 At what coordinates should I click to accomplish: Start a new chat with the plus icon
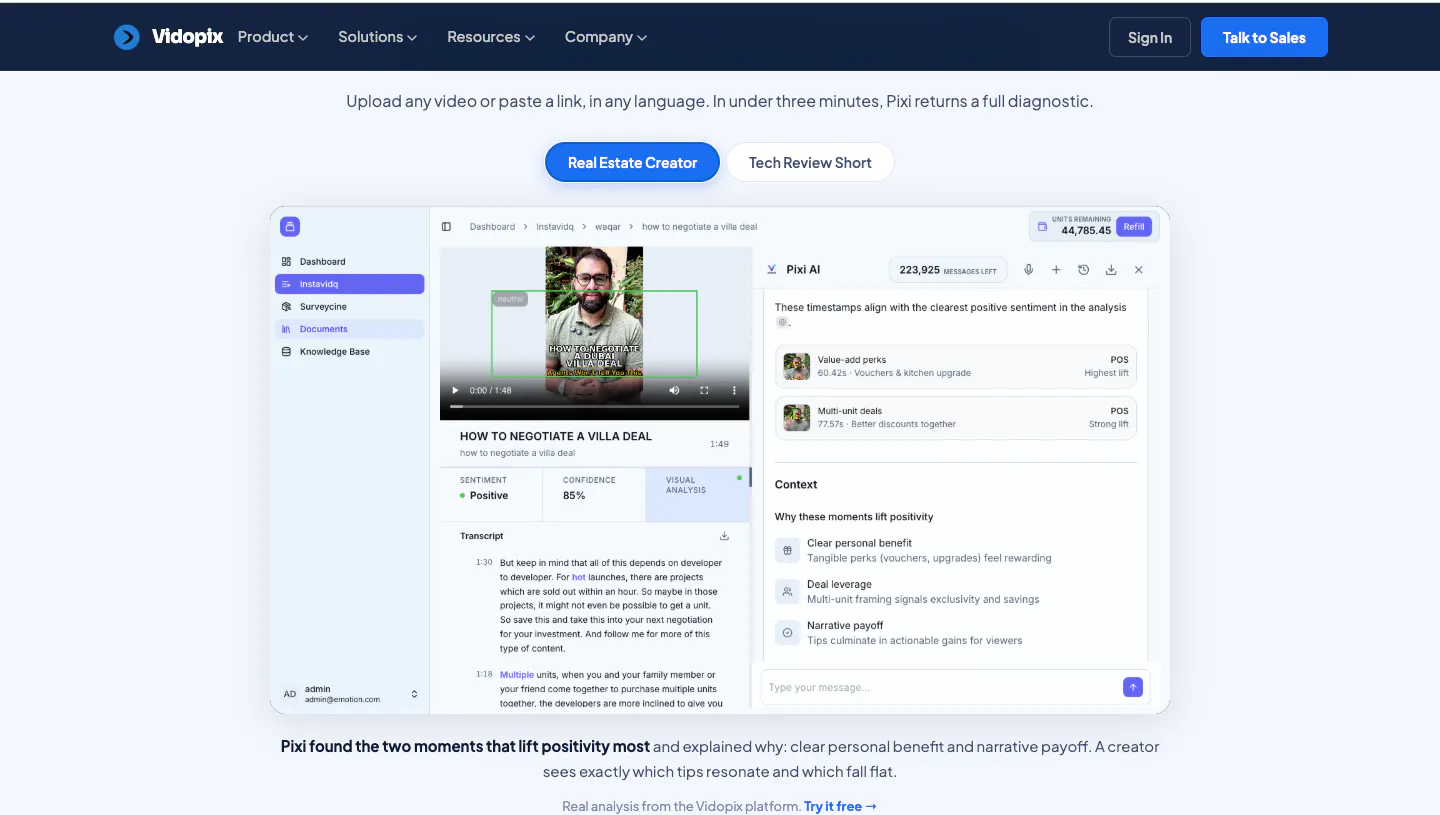coord(1056,270)
